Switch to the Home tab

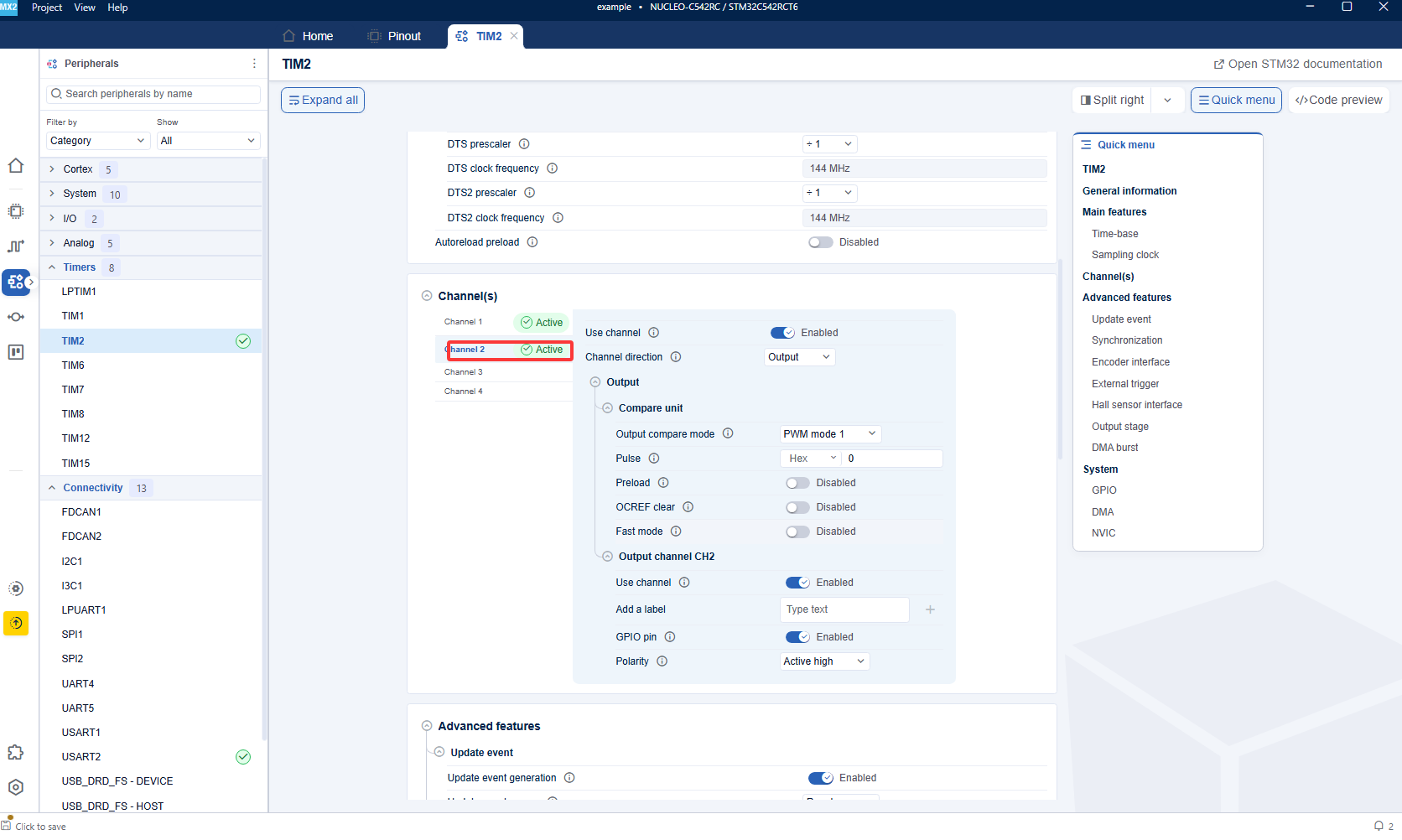308,36
